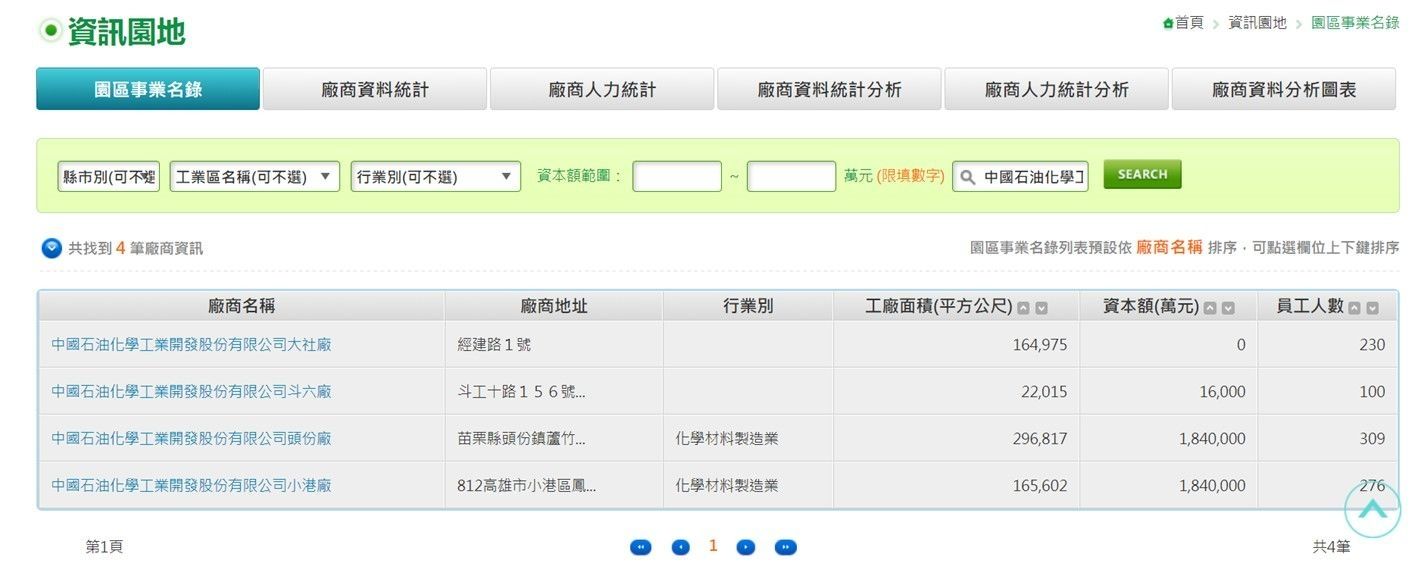Click the green SEARCH button

[1142, 174]
